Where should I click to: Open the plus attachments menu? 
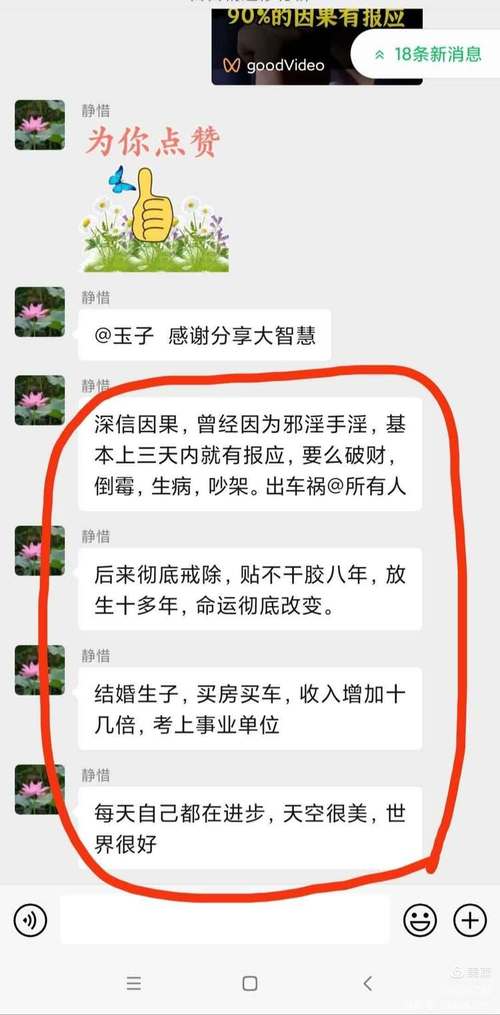470,920
